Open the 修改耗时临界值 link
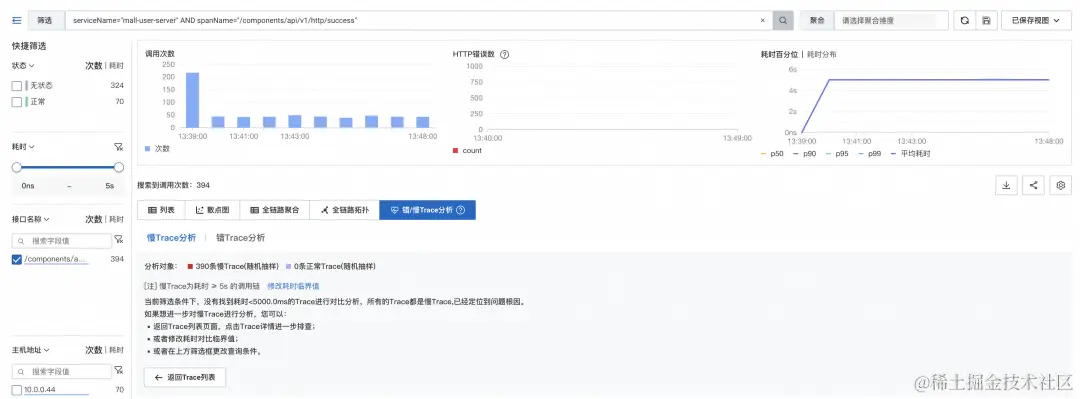The image size is (1080, 399). click(x=293, y=285)
